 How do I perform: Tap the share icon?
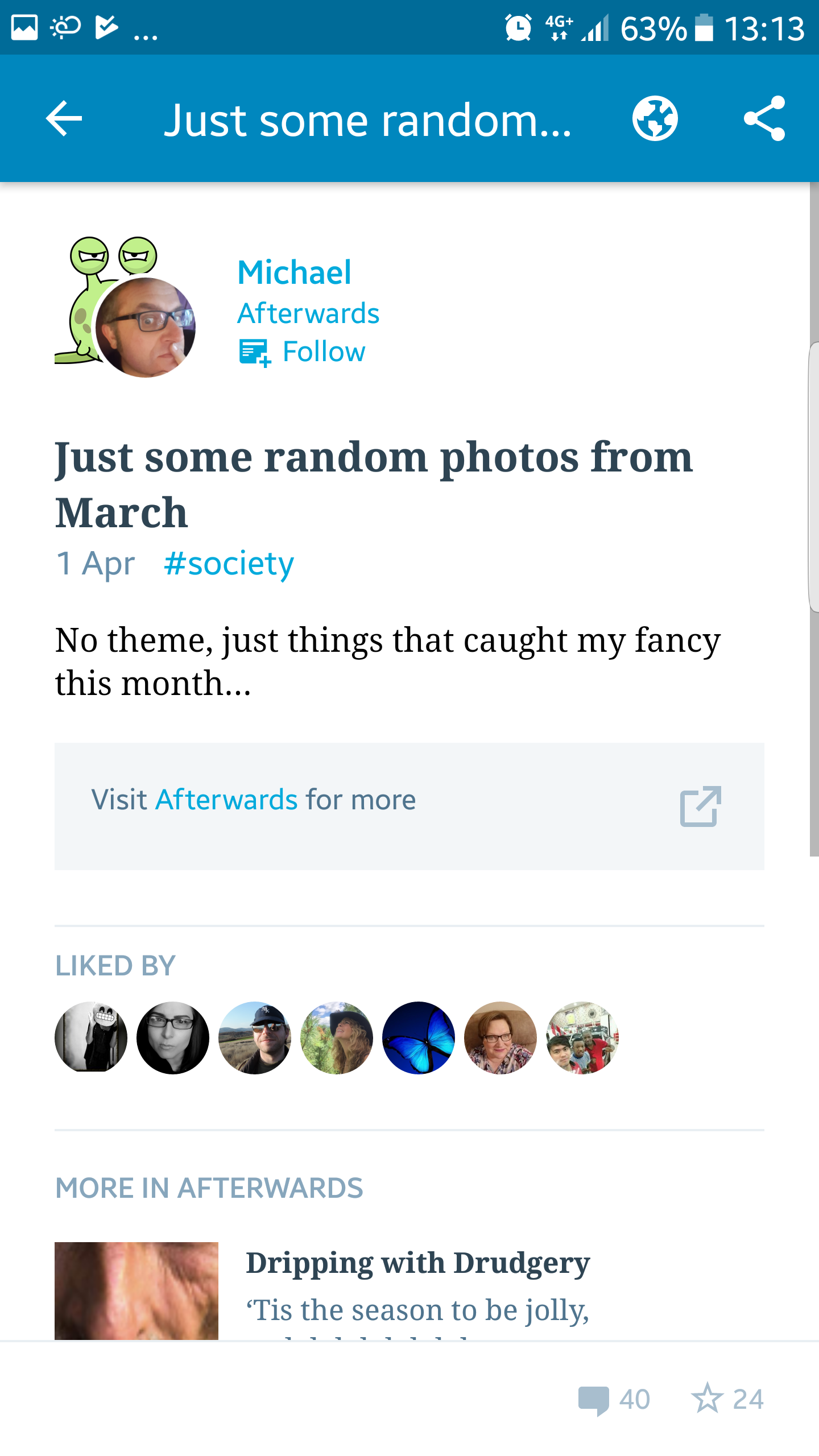(764, 119)
